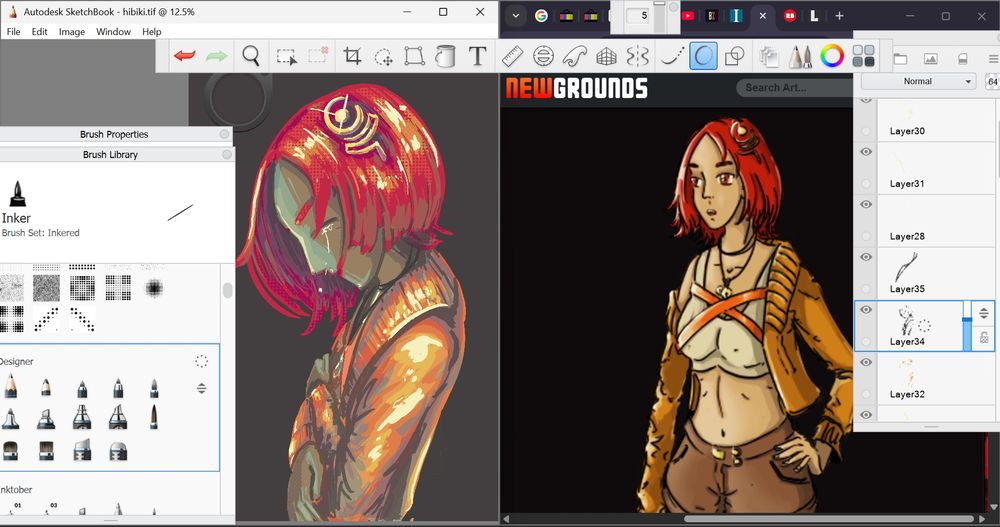
Task: Open the Normal blend mode dropdown
Action: [x=918, y=82]
